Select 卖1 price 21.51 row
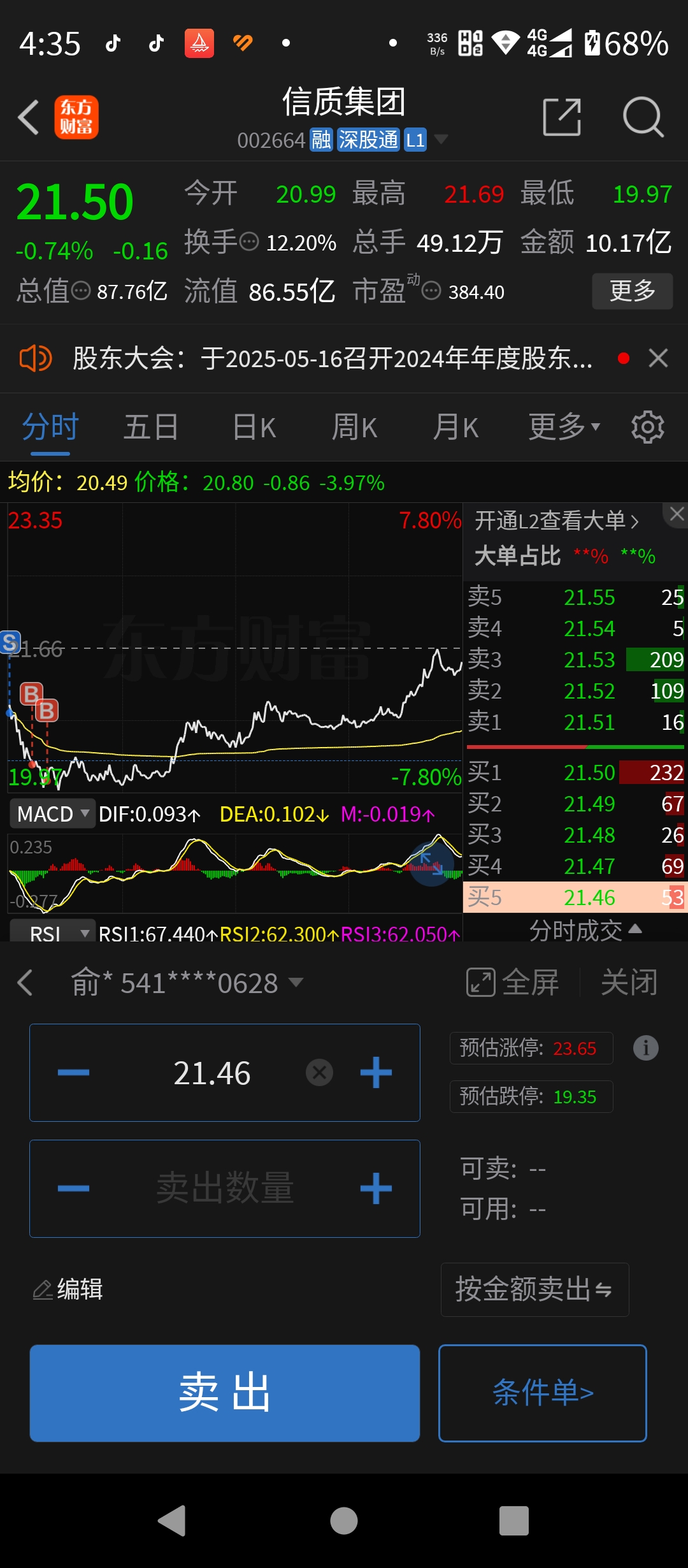The width and height of the screenshot is (688, 1568). (575, 722)
